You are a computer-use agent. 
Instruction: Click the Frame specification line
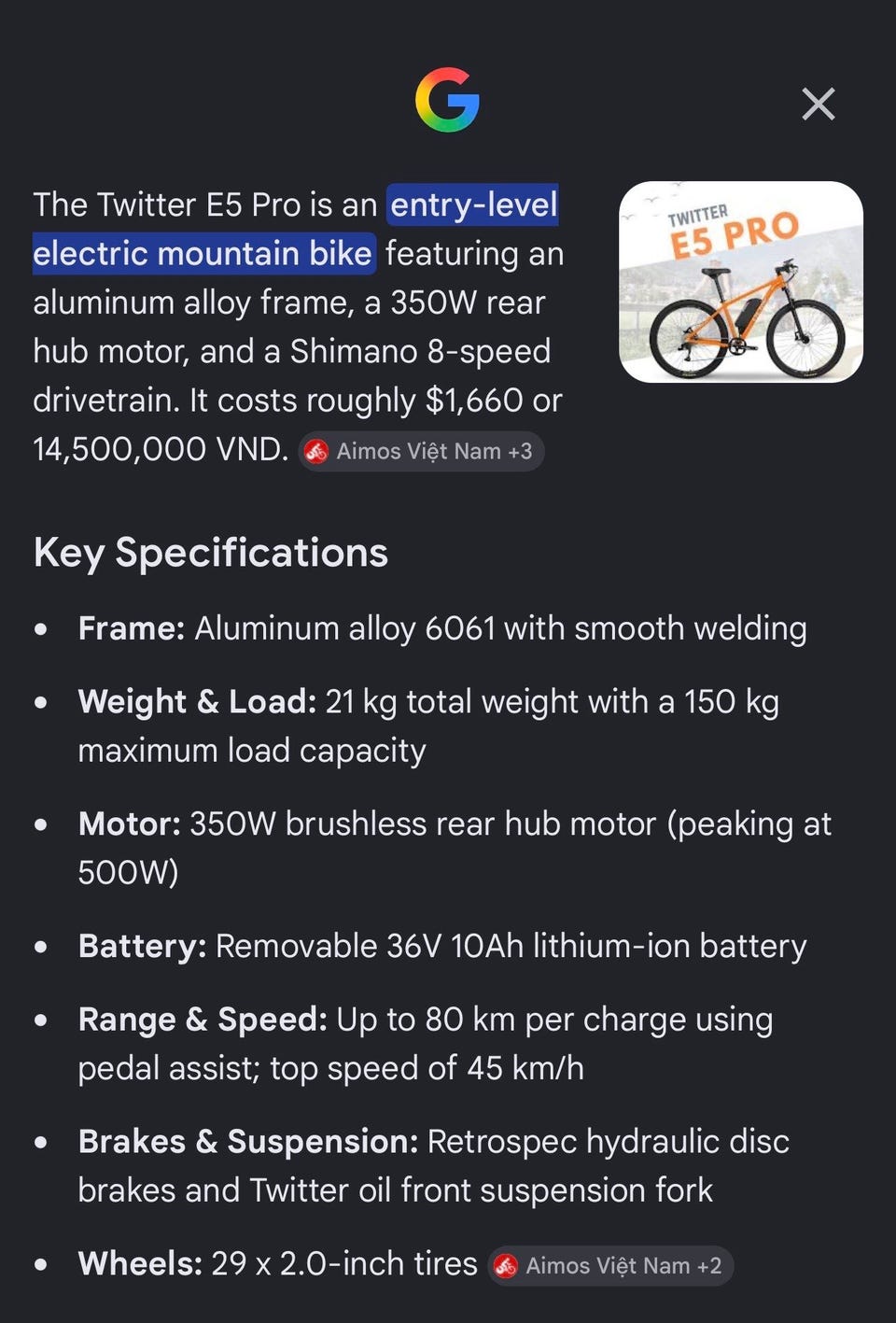click(x=442, y=628)
